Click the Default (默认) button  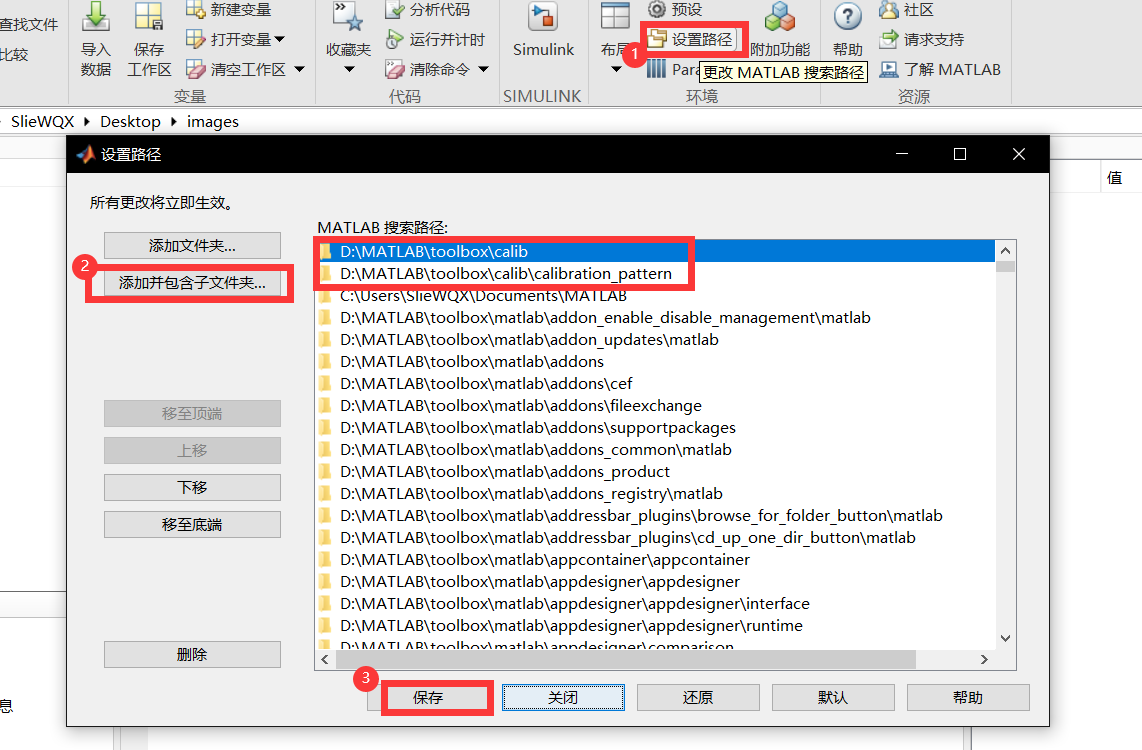coord(832,698)
